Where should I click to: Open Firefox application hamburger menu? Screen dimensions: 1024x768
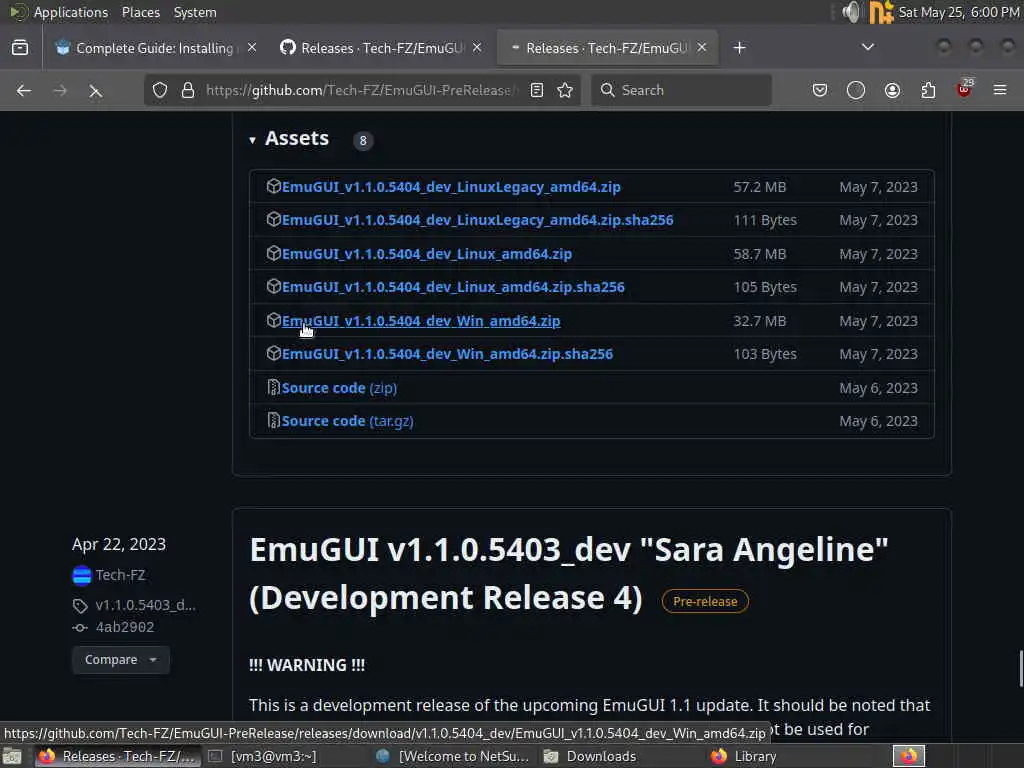[x=1000, y=90]
